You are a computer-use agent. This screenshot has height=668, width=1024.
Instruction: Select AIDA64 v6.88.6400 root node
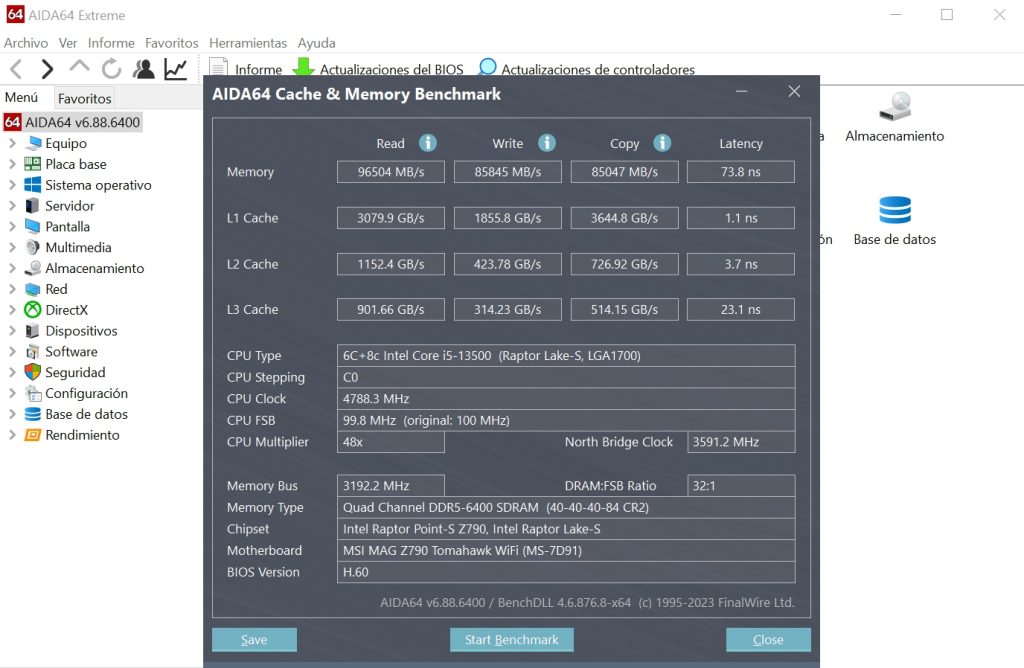(x=73, y=122)
